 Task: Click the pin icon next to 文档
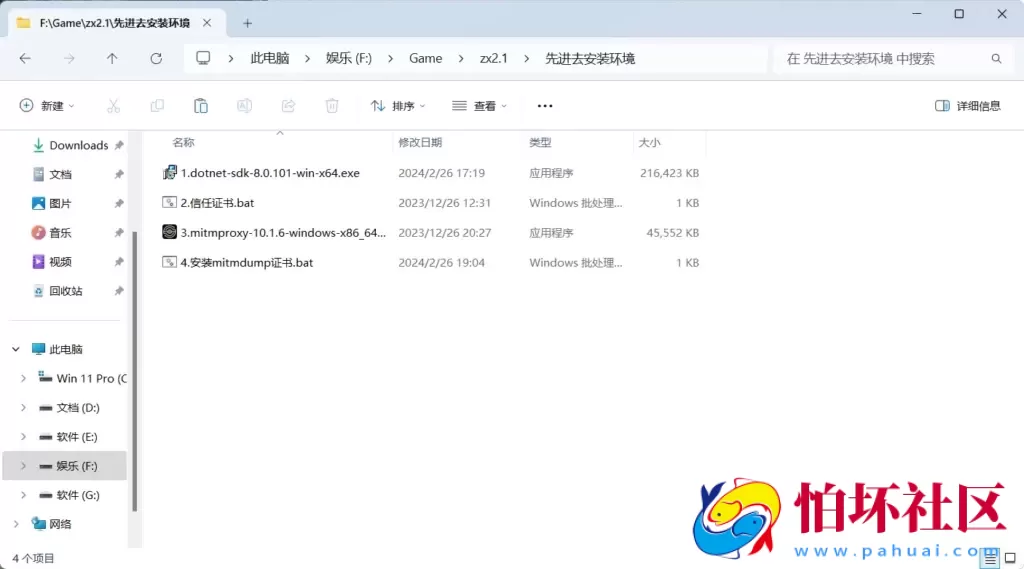coord(119,174)
